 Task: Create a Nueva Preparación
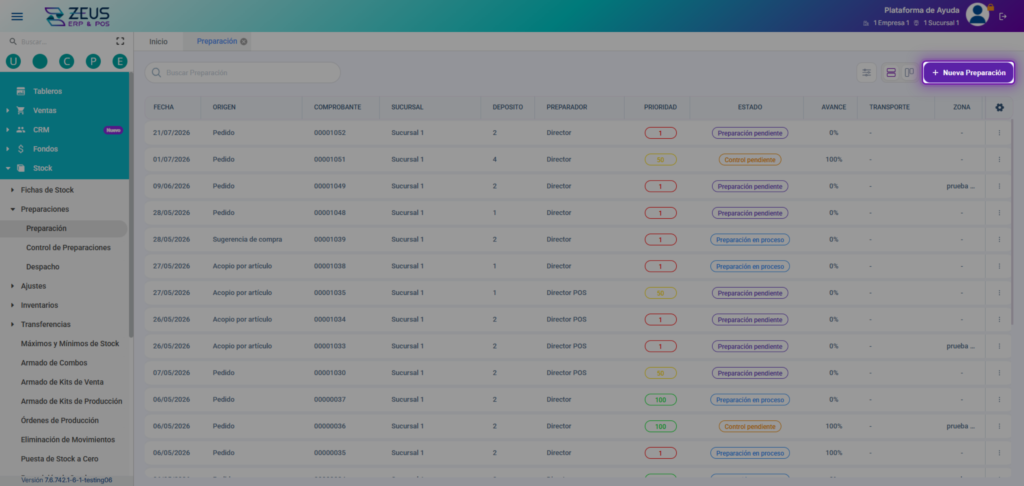[x=968, y=73]
